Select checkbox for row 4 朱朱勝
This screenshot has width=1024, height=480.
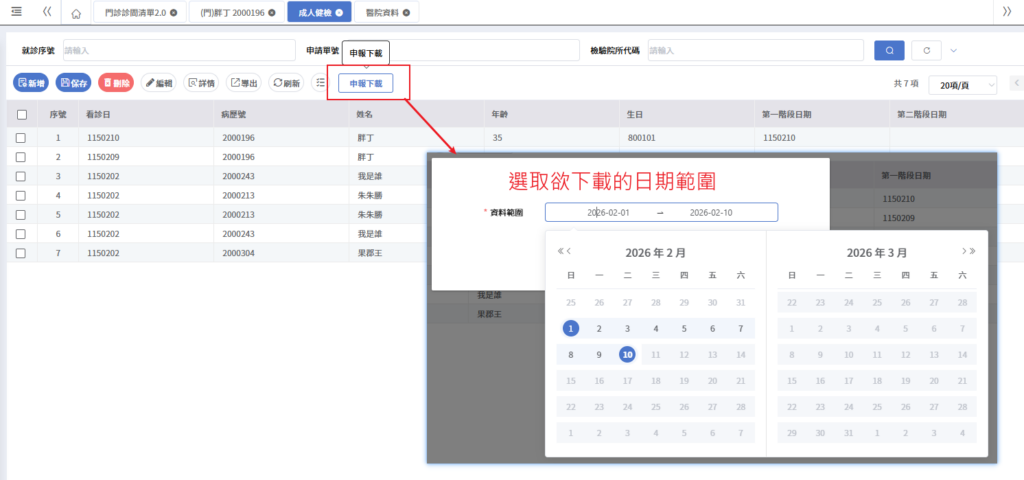coord(21,196)
